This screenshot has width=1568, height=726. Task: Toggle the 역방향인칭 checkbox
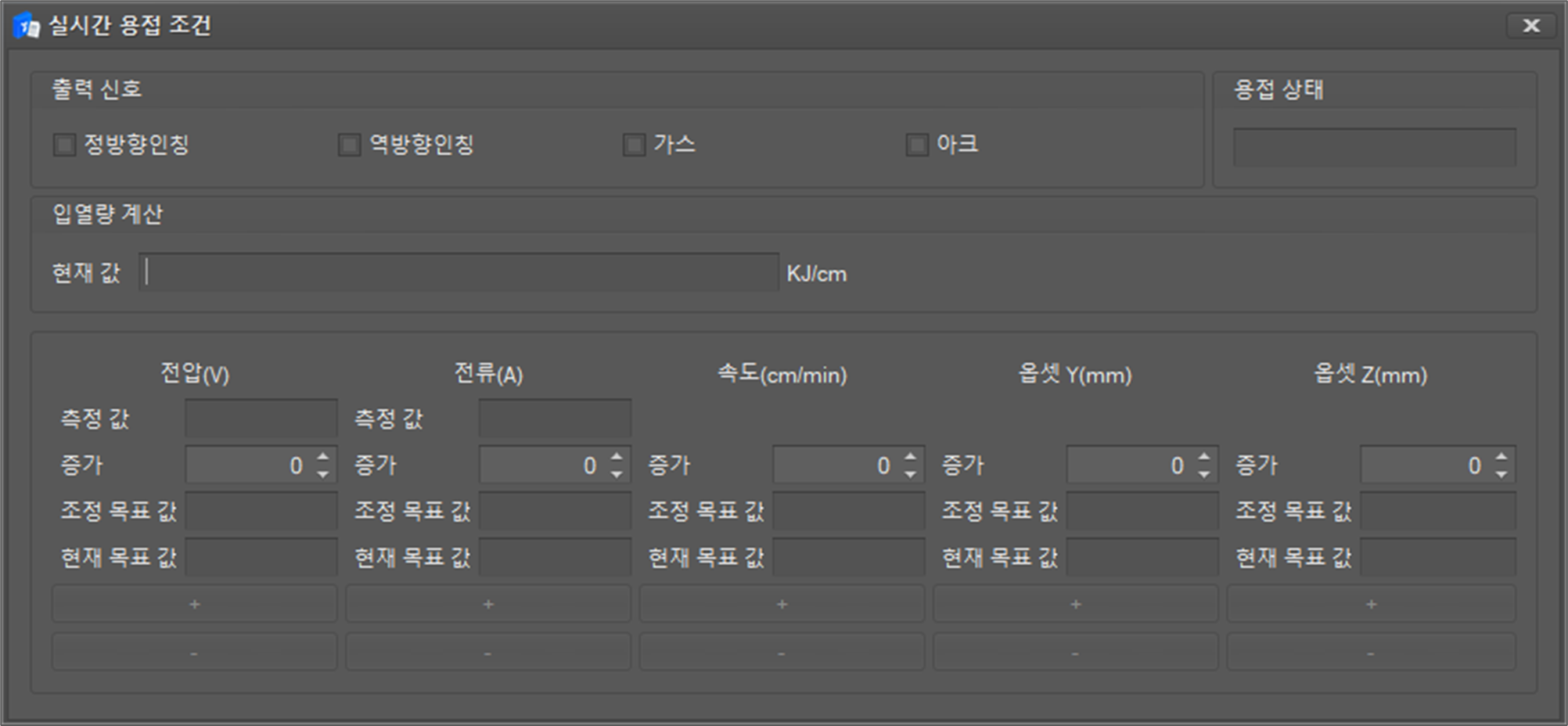point(349,145)
